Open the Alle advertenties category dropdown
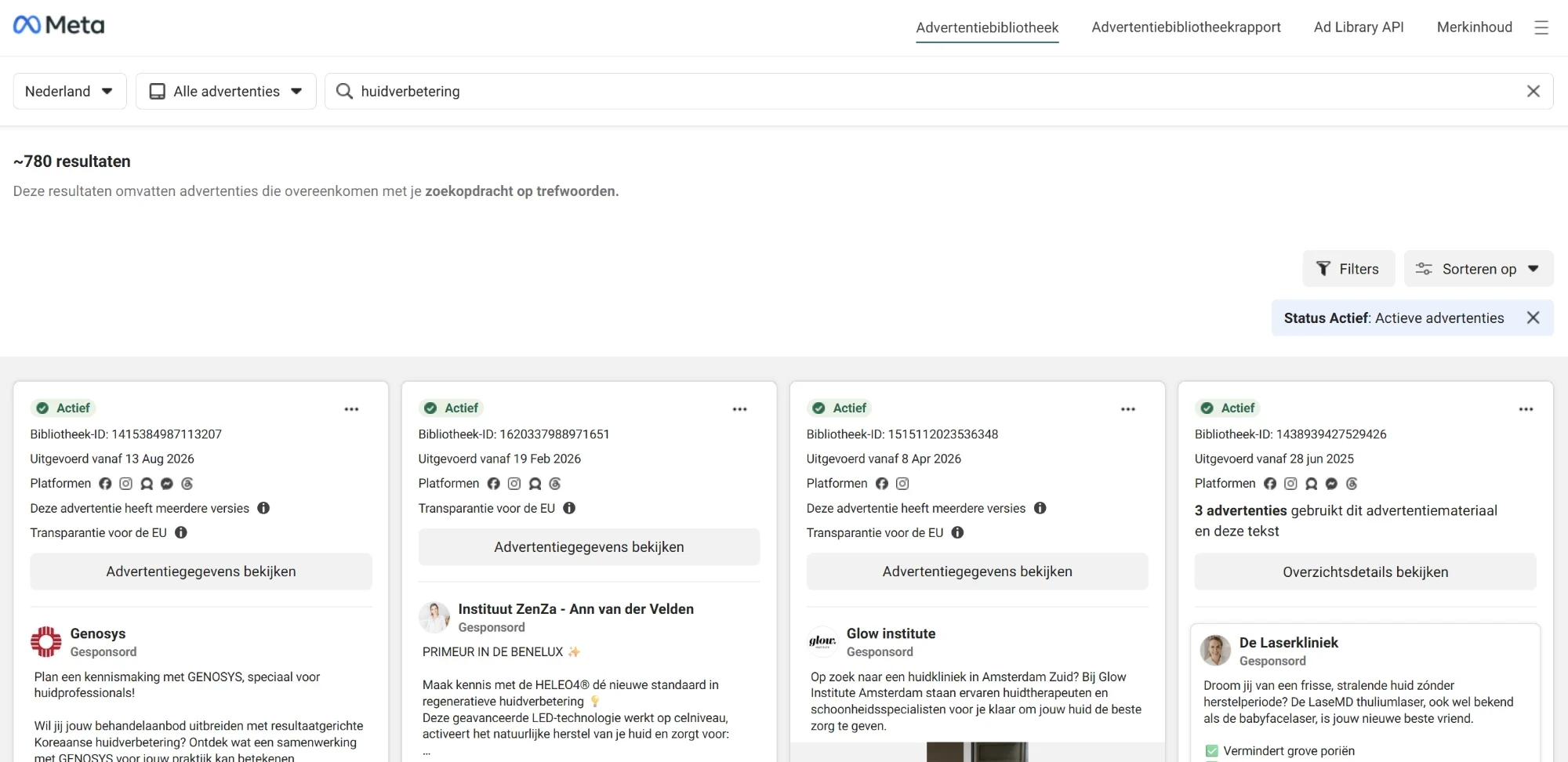Image resolution: width=1568 pixels, height=762 pixels. (226, 91)
